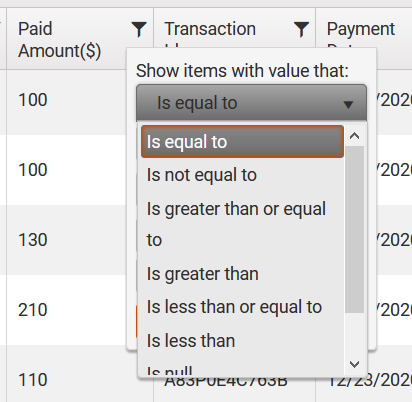Click the operator list scroll-down arrow

[x=354, y=364]
